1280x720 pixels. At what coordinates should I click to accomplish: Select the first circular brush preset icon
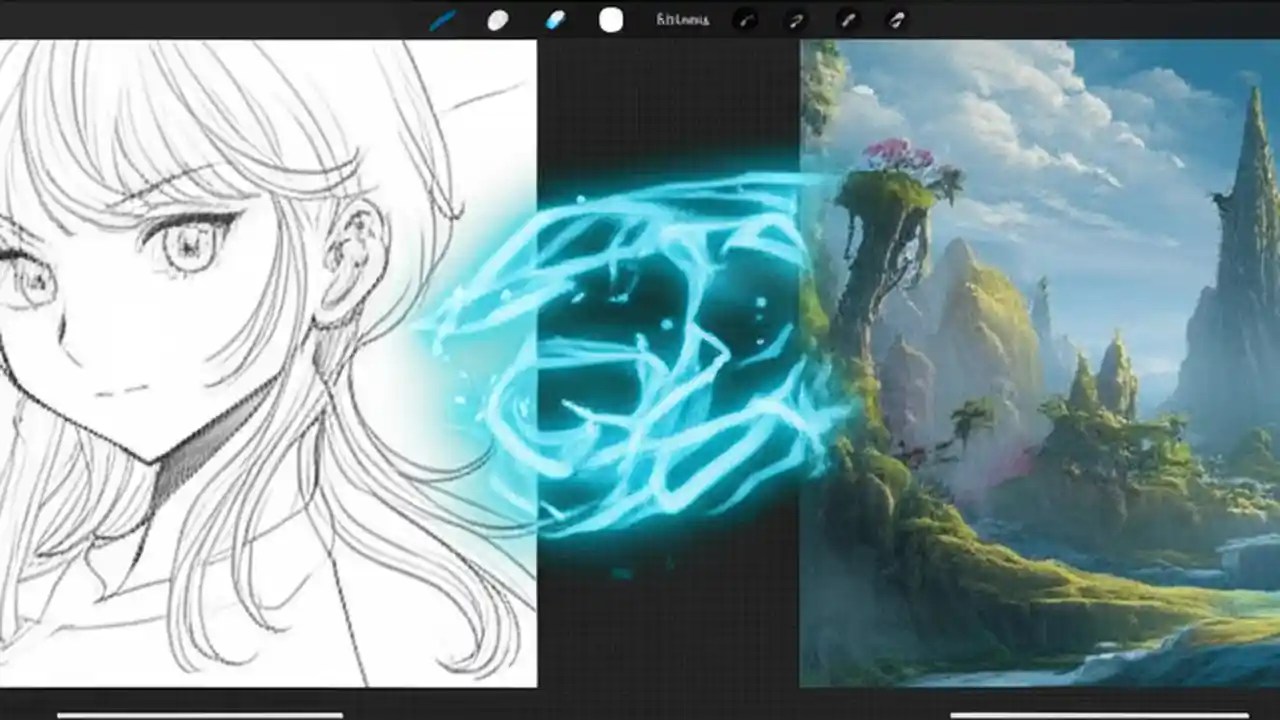(x=746, y=19)
